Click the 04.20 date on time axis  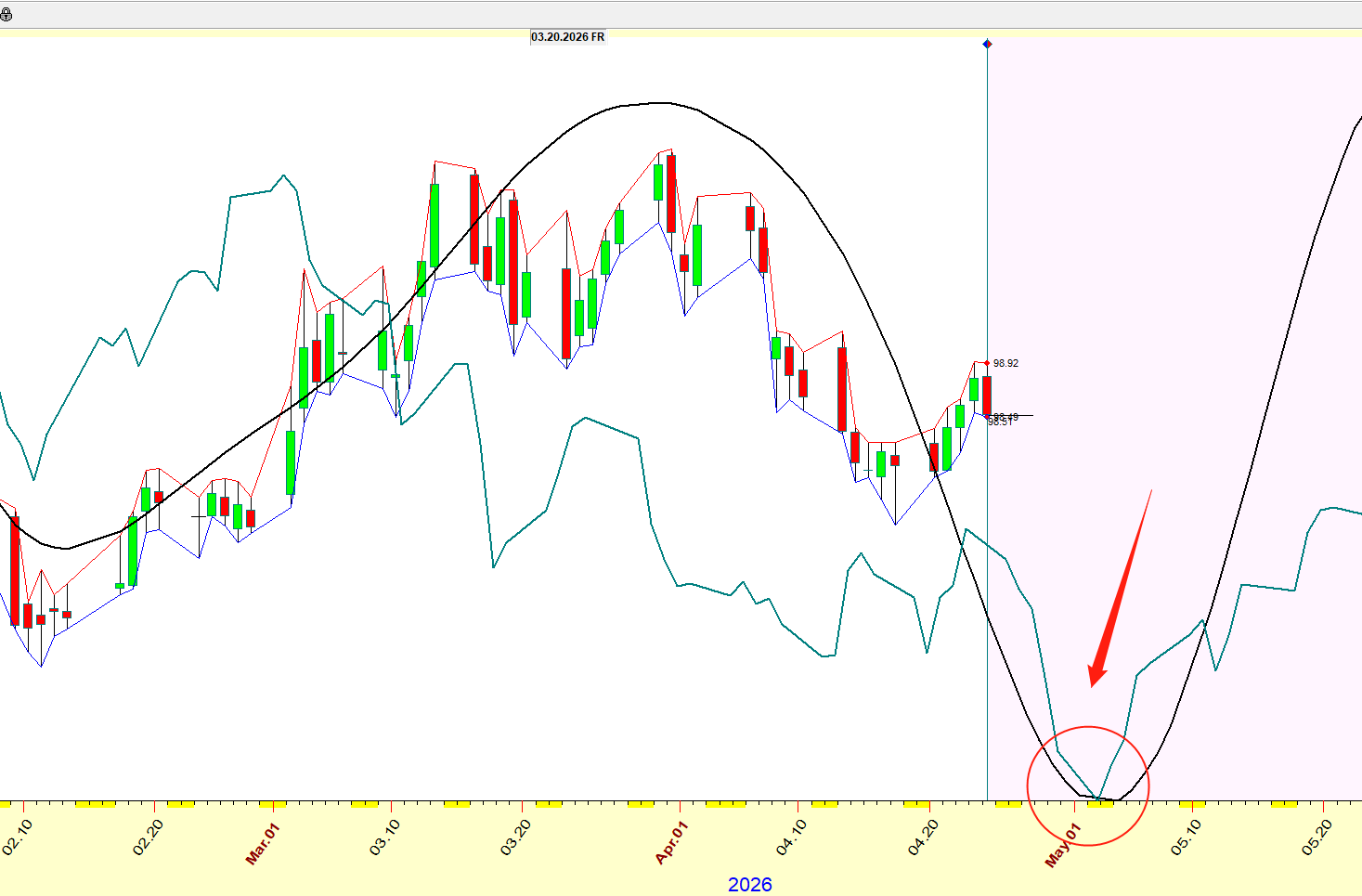click(925, 837)
